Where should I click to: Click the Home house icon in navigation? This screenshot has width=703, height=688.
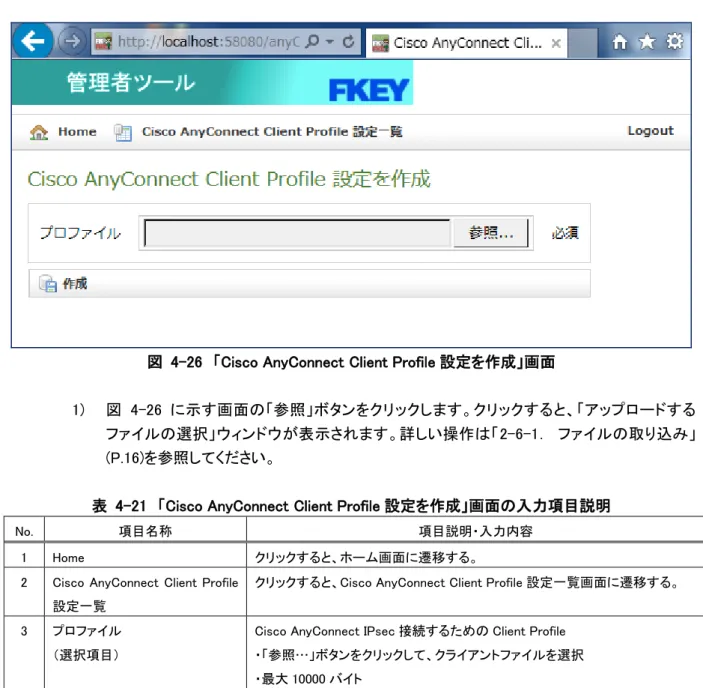39,132
